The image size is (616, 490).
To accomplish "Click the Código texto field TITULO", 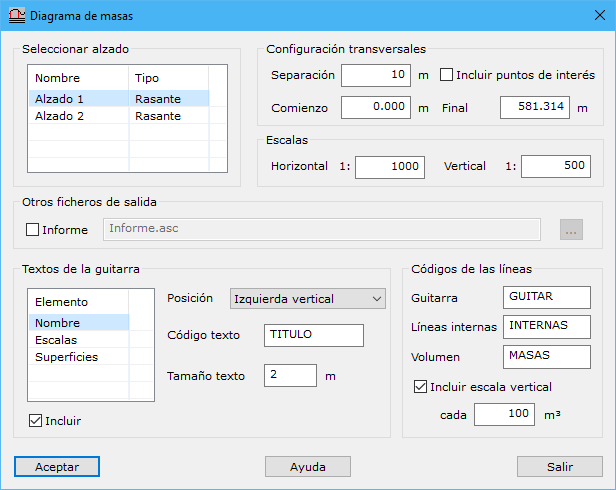I will tap(314, 335).
